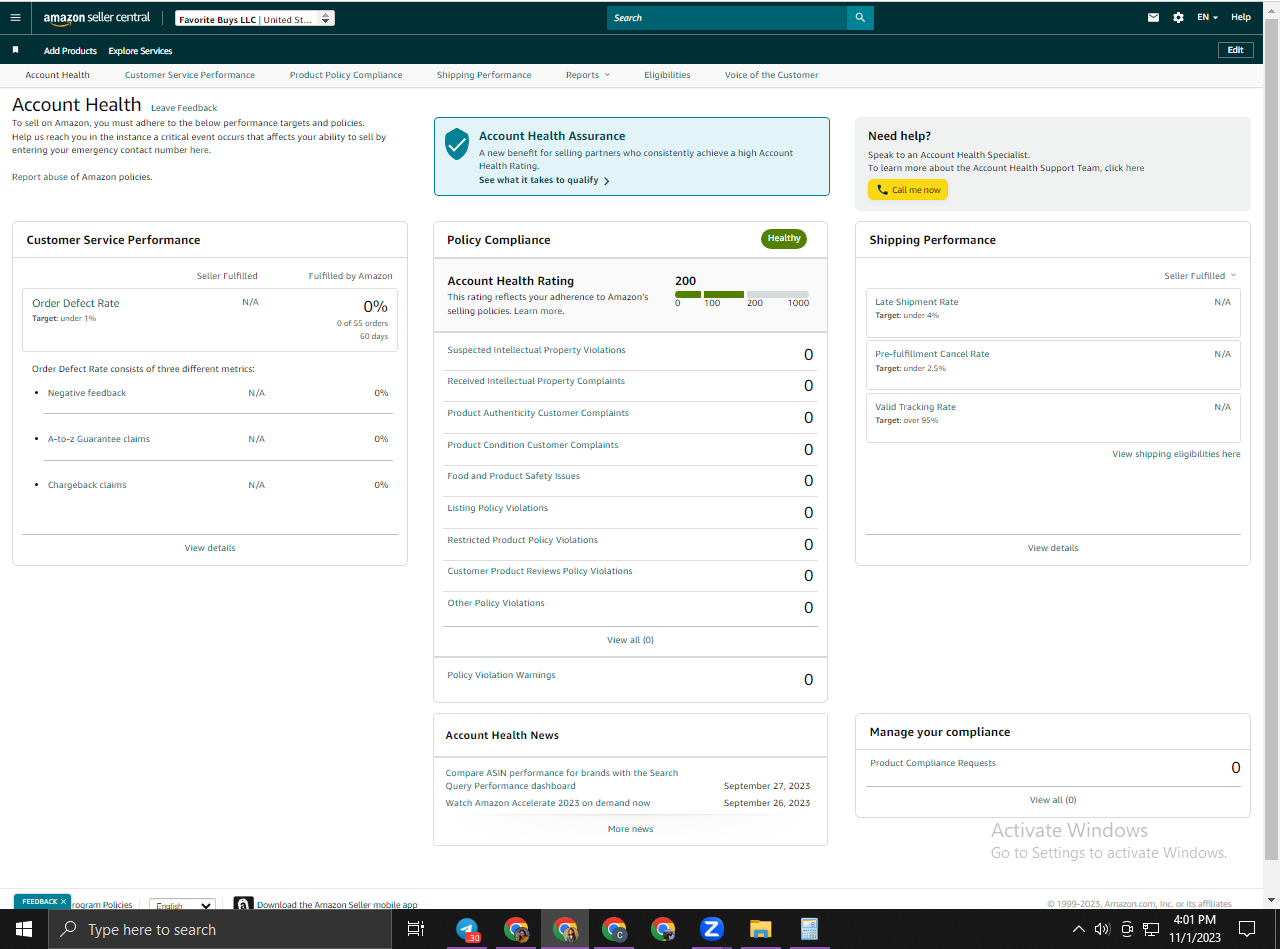Open Customer Service Performance tab
Screen dimensions: 1280x949
pos(190,75)
